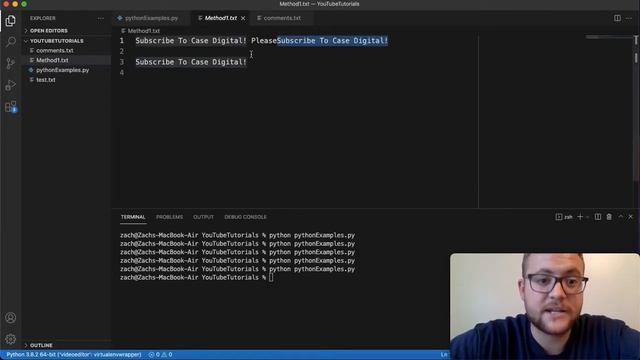This screenshot has width=640, height=360.
Task: Click the highlighted Subscribe To Case Digital! selection
Action: [332, 41]
